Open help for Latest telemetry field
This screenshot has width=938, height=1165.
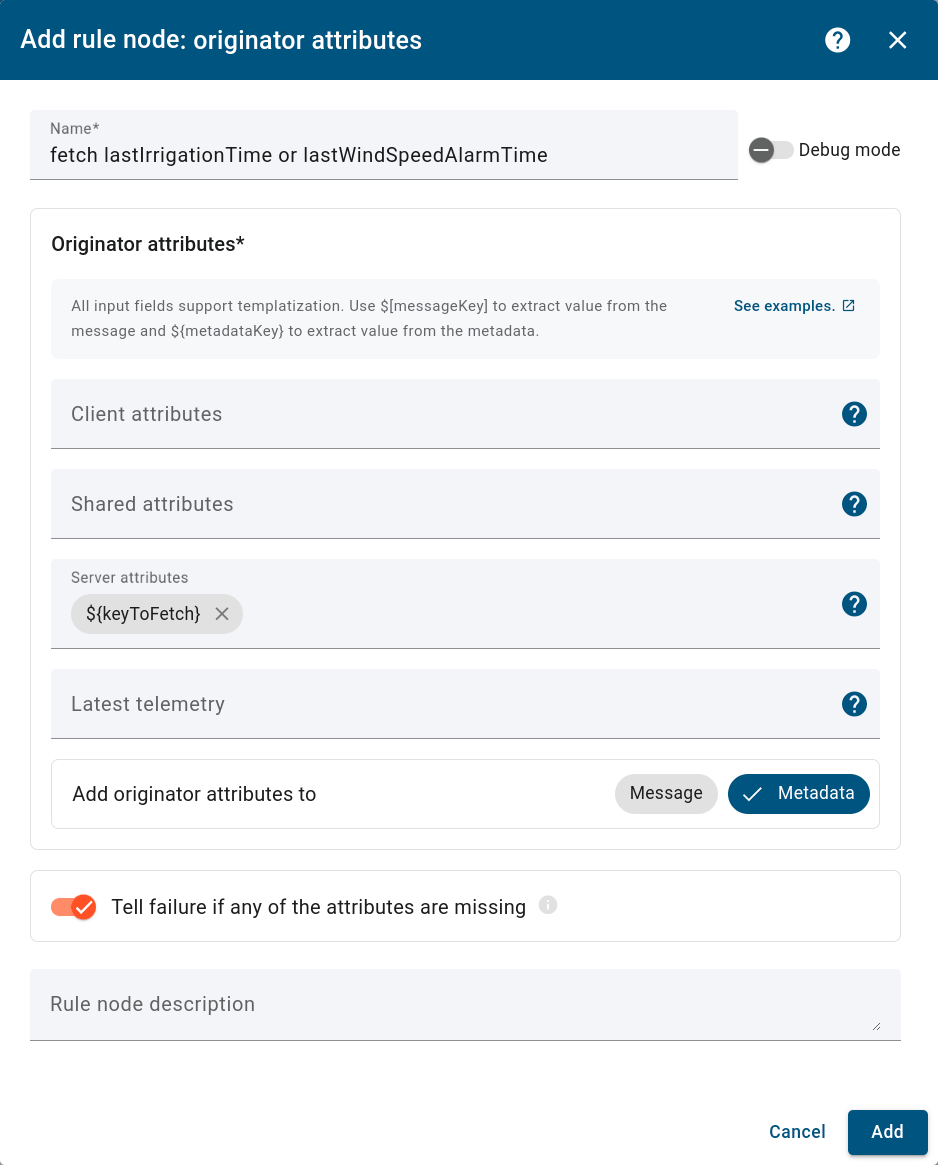tap(854, 704)
